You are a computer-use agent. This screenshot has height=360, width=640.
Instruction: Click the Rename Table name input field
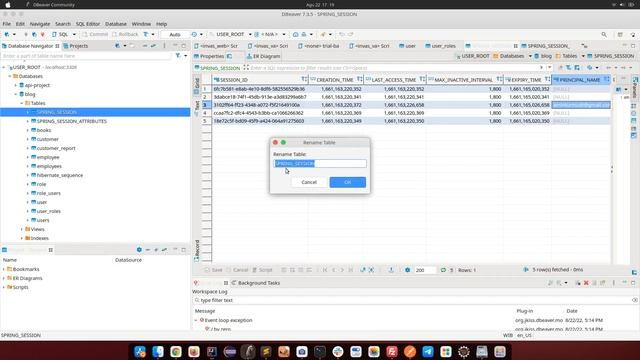pos(320,163)
